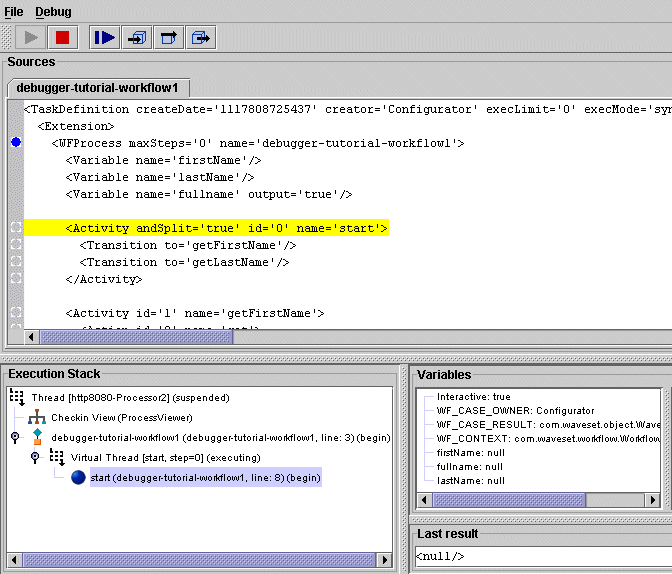Open the Debug menu

tap(53, 12)
